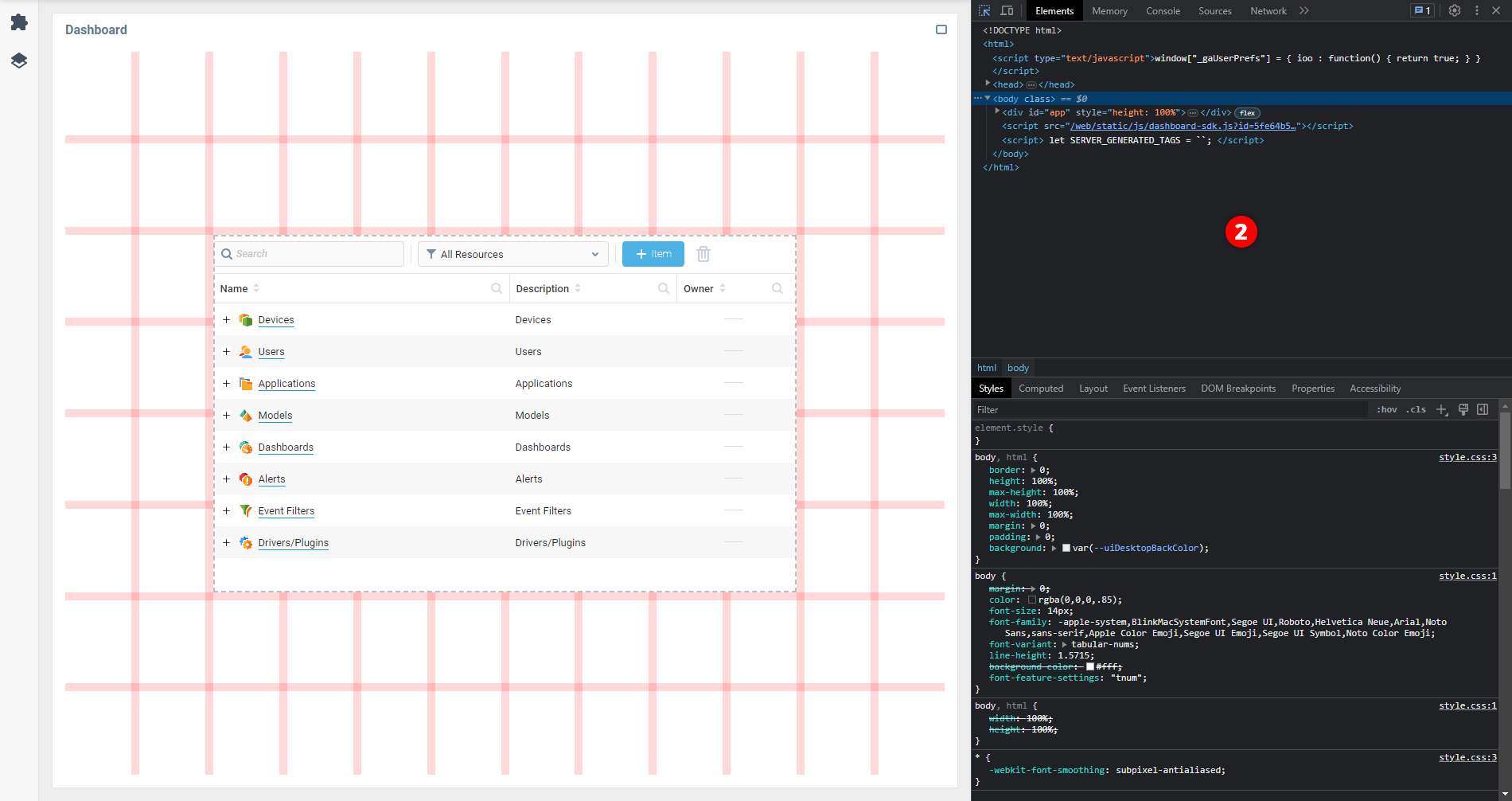The width and height of the screenshot is (1512, 801).
Task: Open DevTools settings gear
Action: coord(1454,11)
